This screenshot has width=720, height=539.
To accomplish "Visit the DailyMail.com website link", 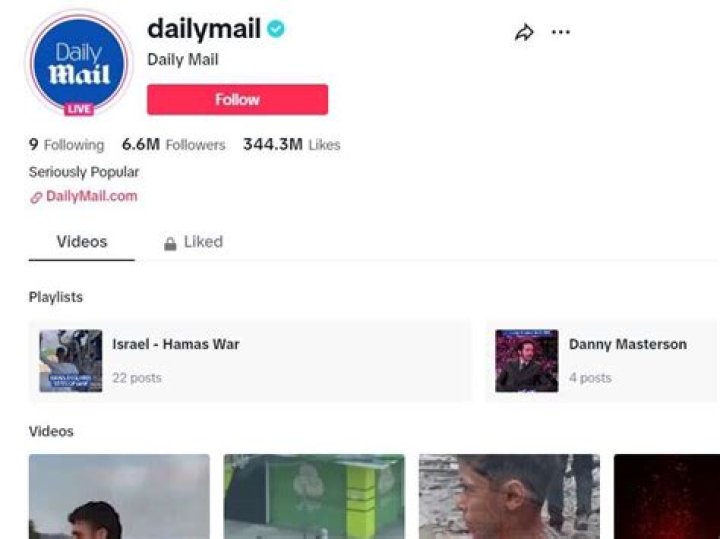I will (x=91, y=196).
